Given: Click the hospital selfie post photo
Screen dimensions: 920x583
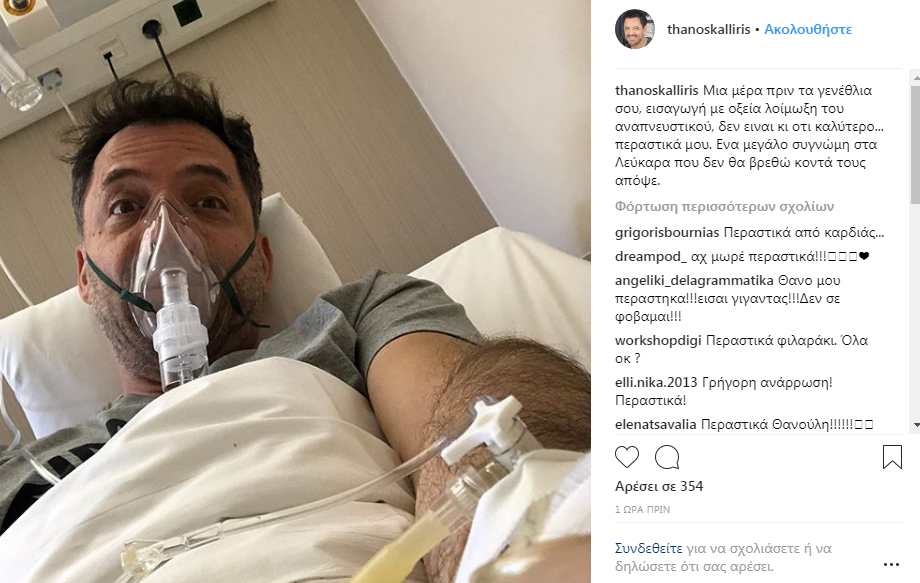Looking at the screenshot, I should [295, 292].
